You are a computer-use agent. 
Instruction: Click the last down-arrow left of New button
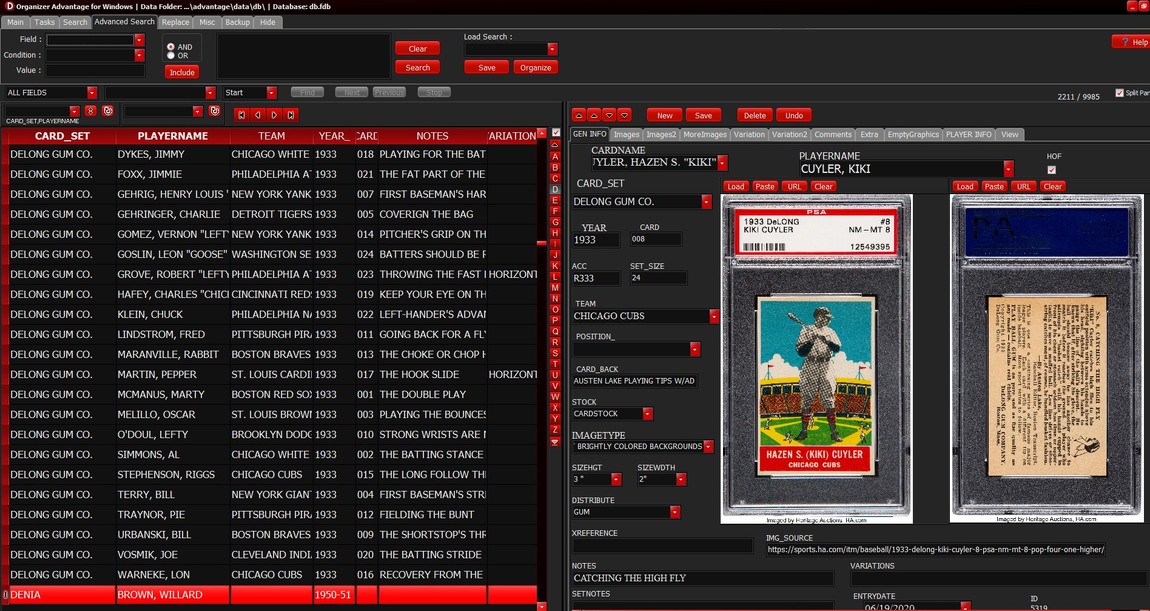(624, 115)
